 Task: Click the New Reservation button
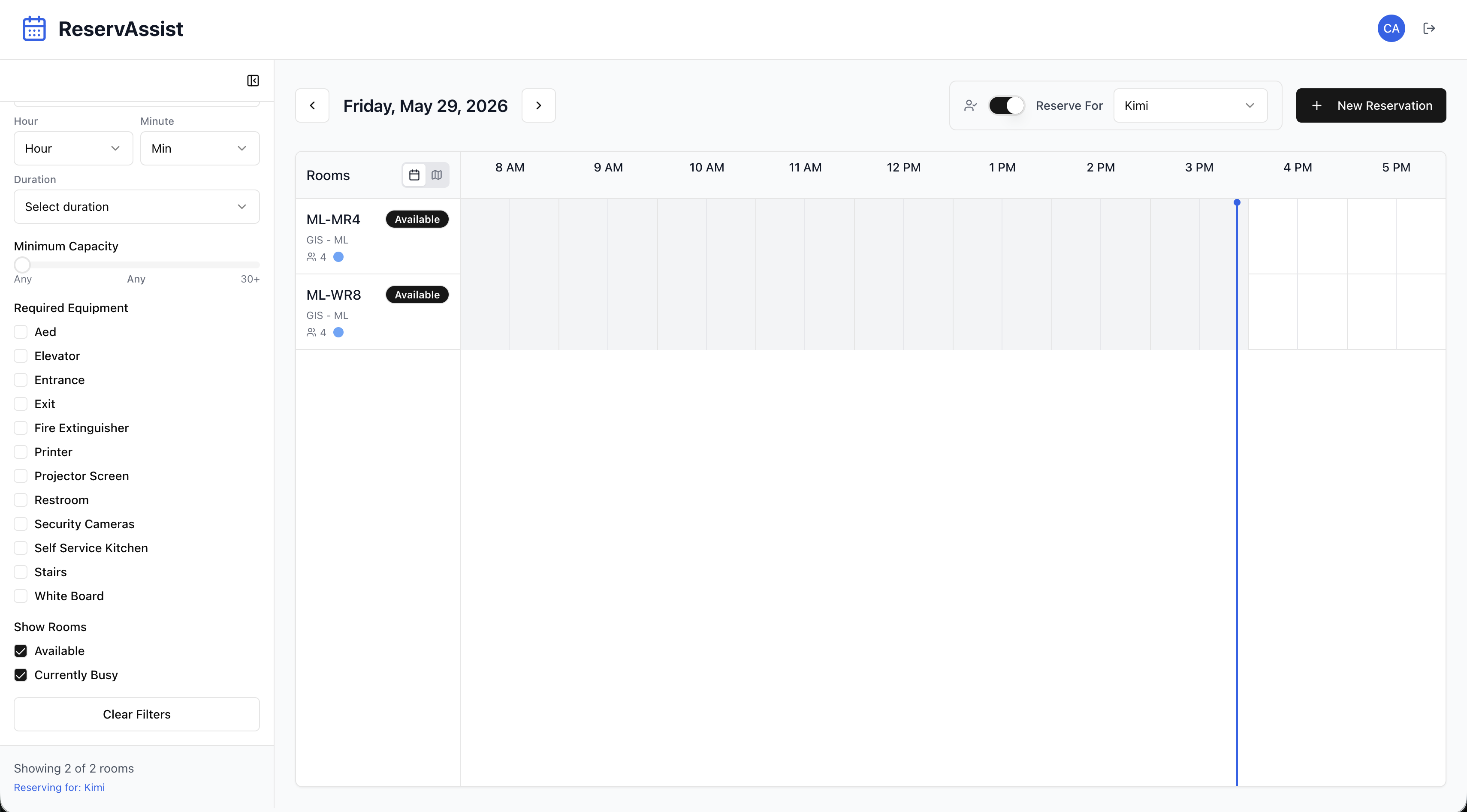[x=1371, y=105]
